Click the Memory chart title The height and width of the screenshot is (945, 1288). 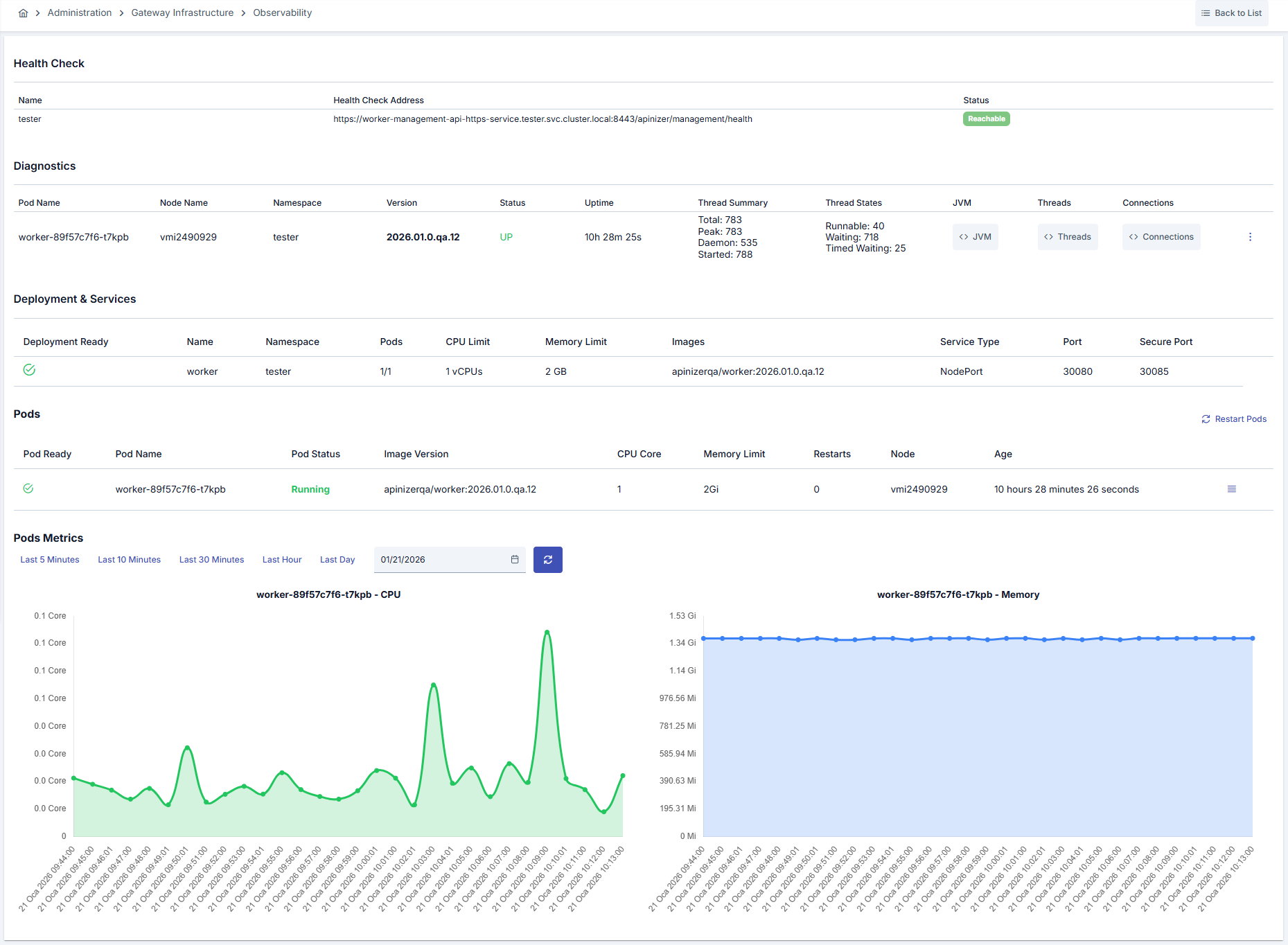click(958, 594)
